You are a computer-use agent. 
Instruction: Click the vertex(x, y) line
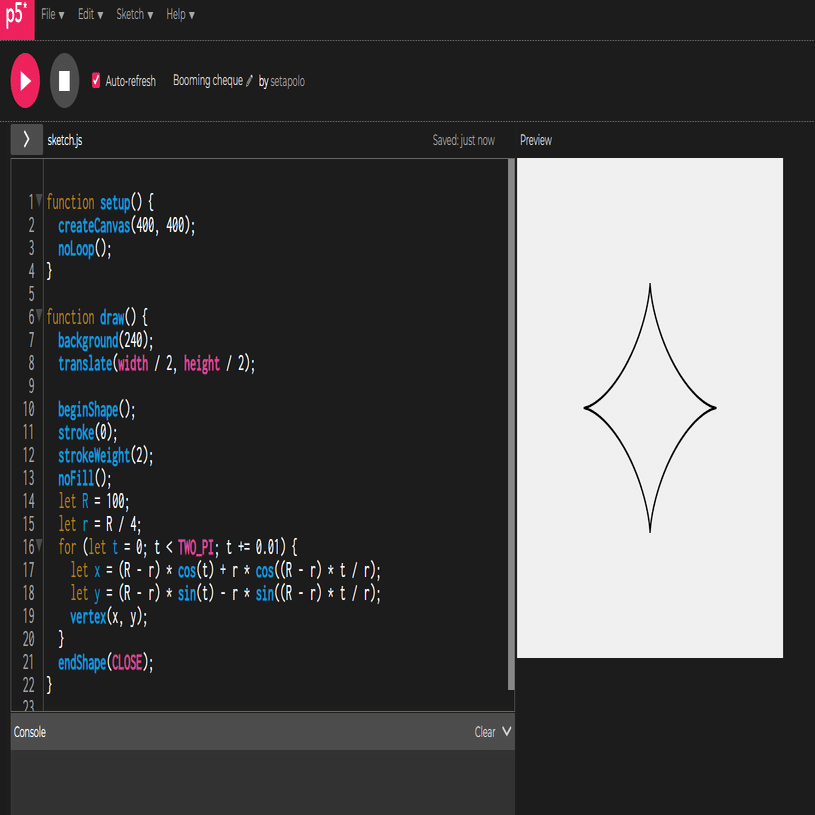(x=109, y=616)
